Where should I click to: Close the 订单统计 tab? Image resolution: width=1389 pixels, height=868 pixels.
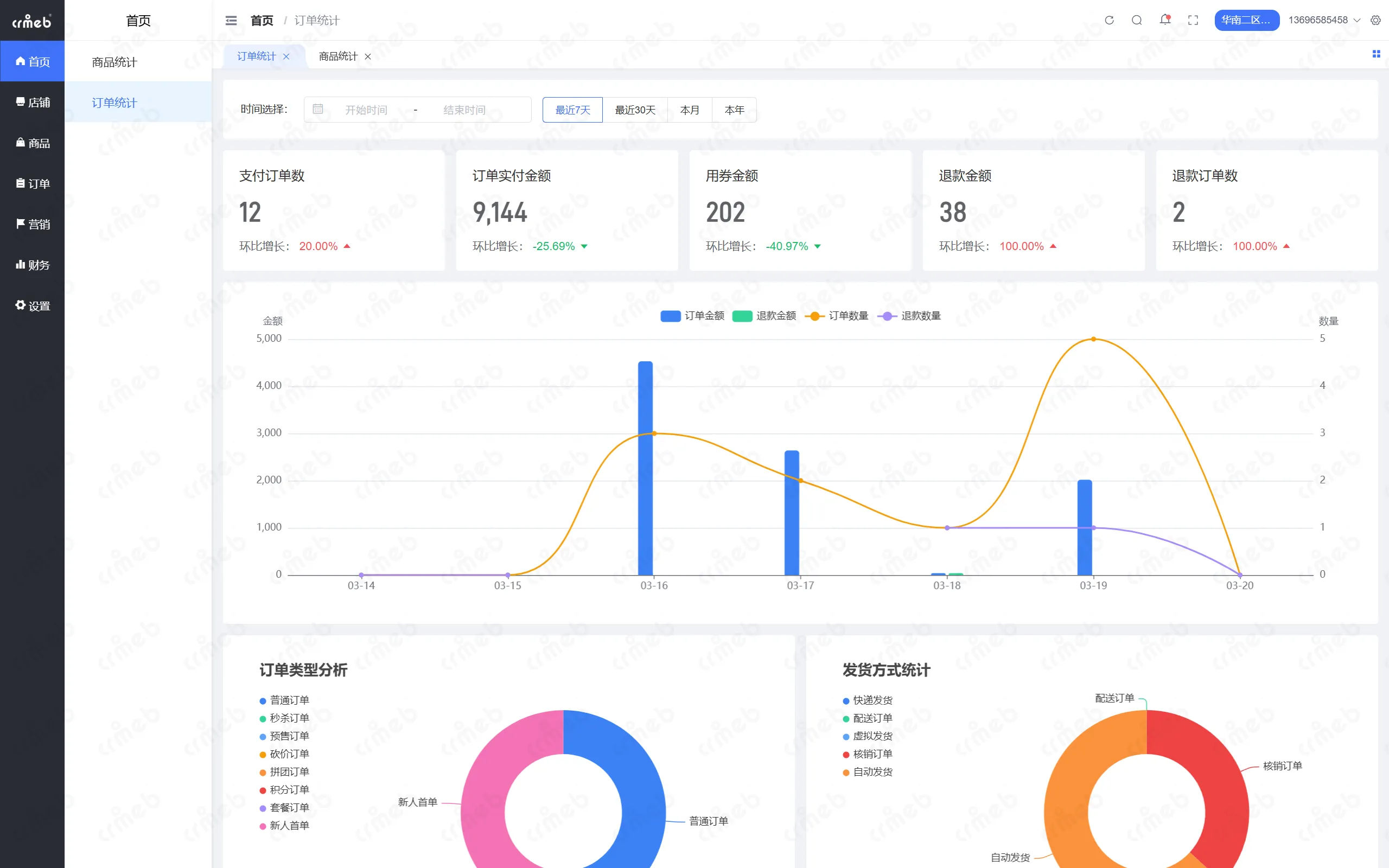[286, 56]
